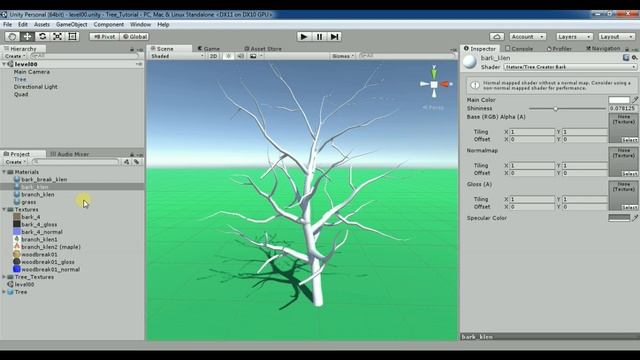Toggle Pivot handle position

click(x=104, y=37)
